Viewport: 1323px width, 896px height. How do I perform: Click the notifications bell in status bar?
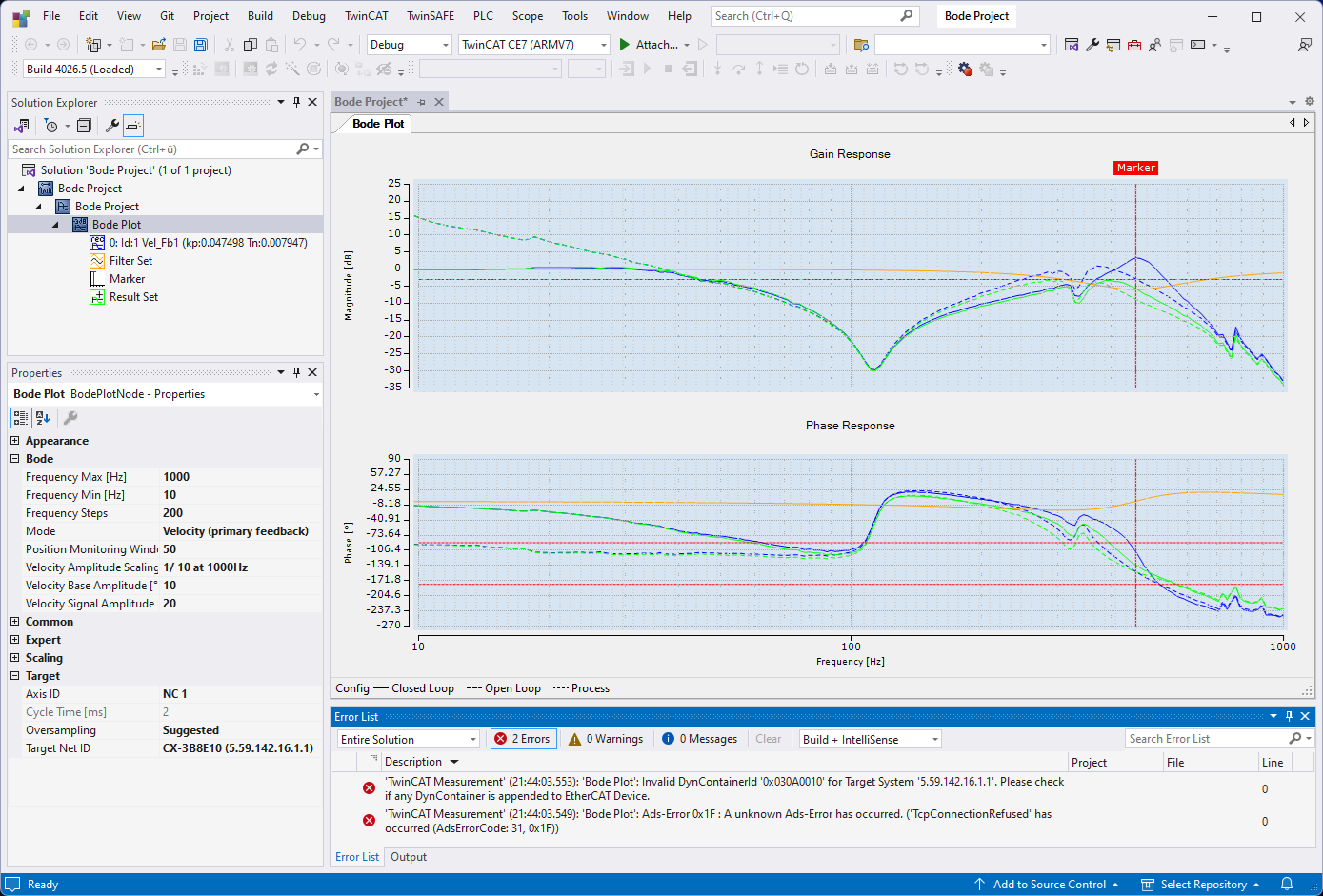pyautogui.click(x=1287, y=885)
